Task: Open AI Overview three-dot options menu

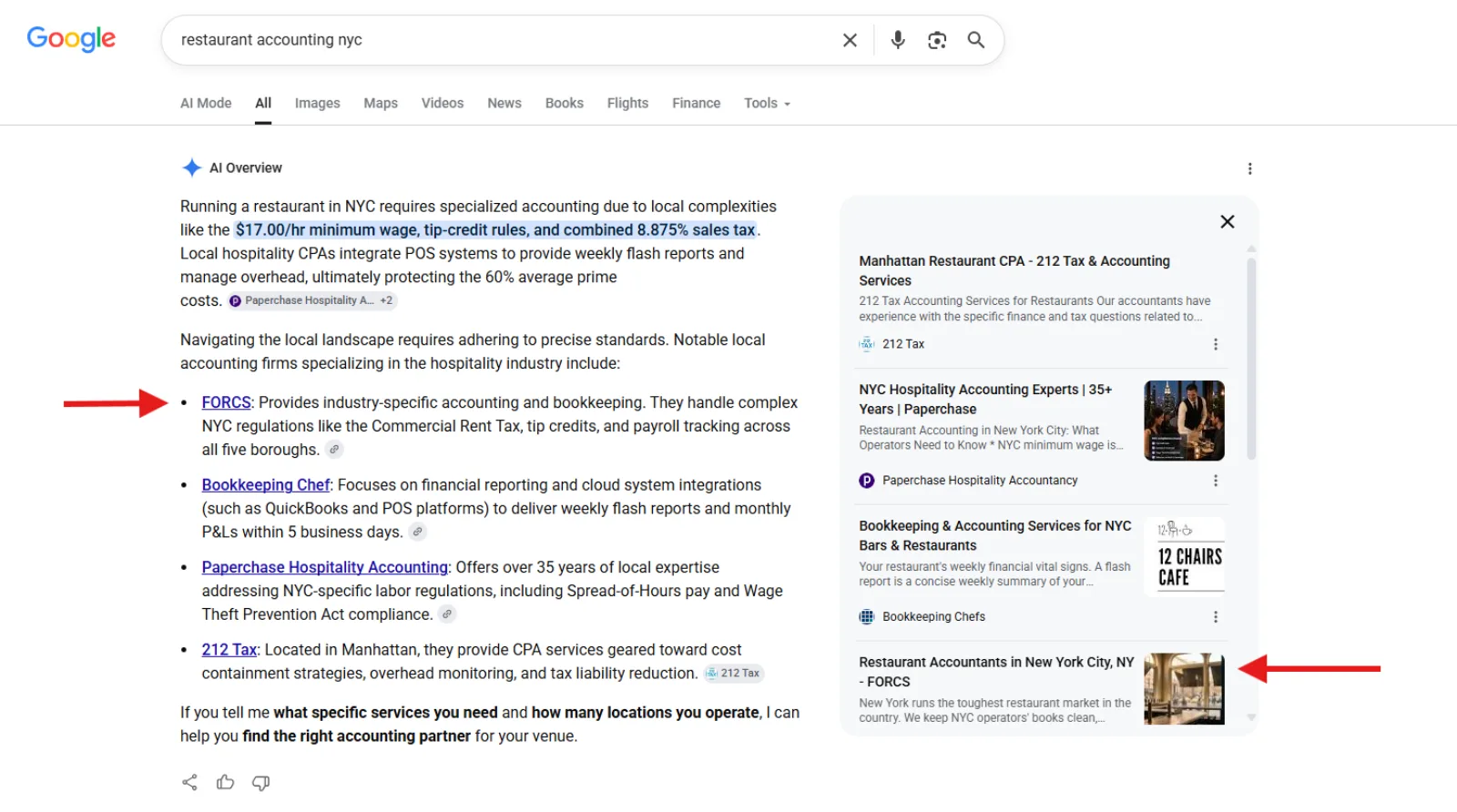Action: tap(1249, 168)
